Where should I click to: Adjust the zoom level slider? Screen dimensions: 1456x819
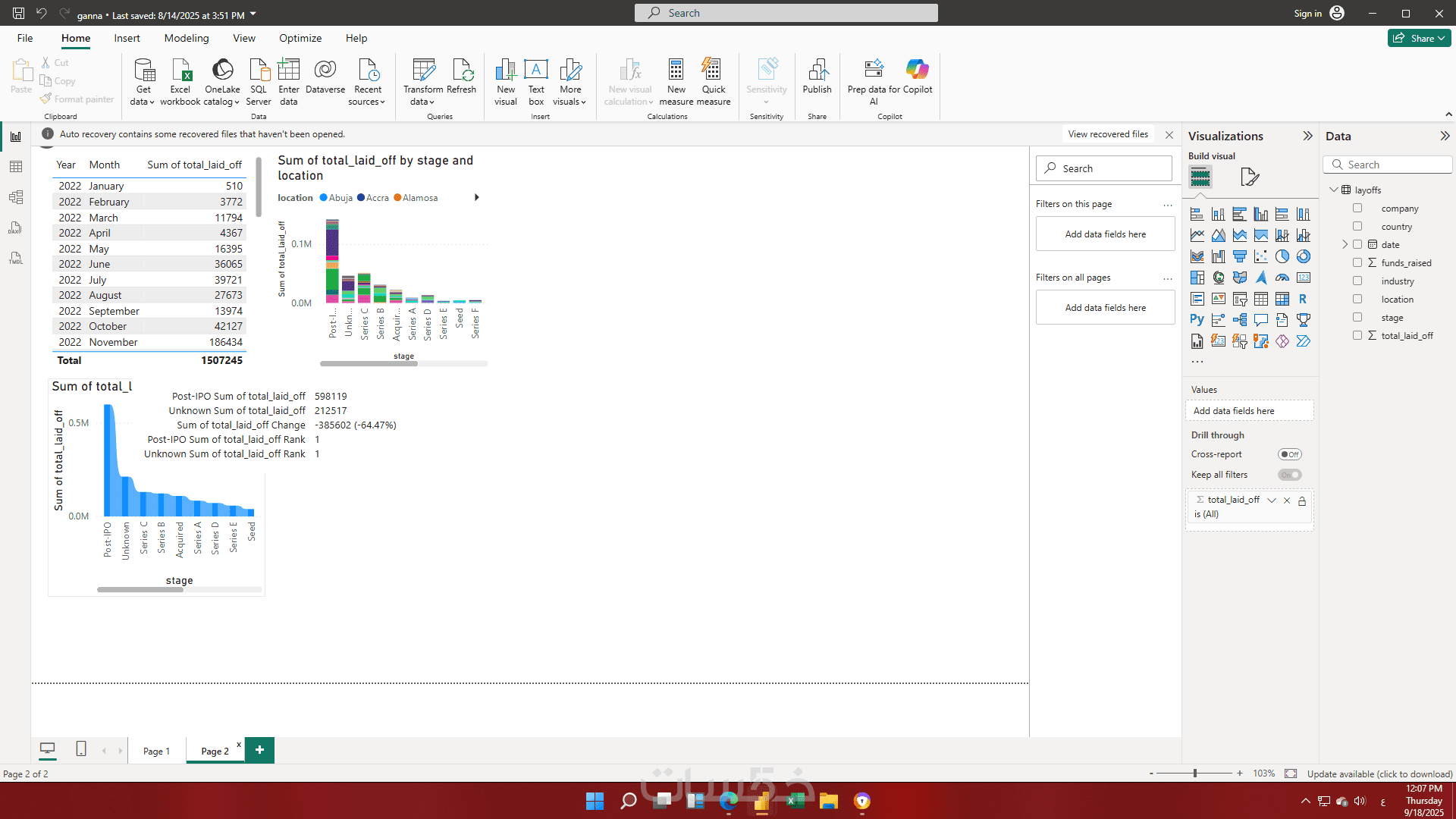1195,773
